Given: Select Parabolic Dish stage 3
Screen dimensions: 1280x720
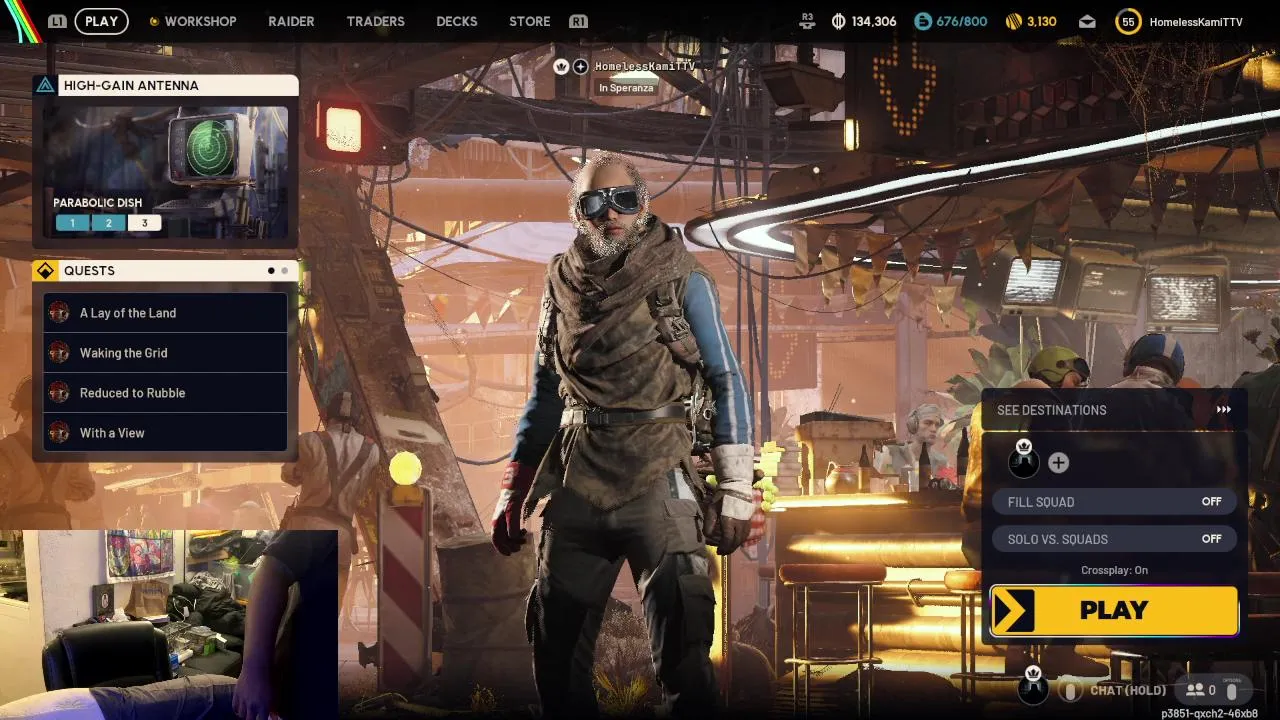Looking at the screenshot, I should (144, 223).
